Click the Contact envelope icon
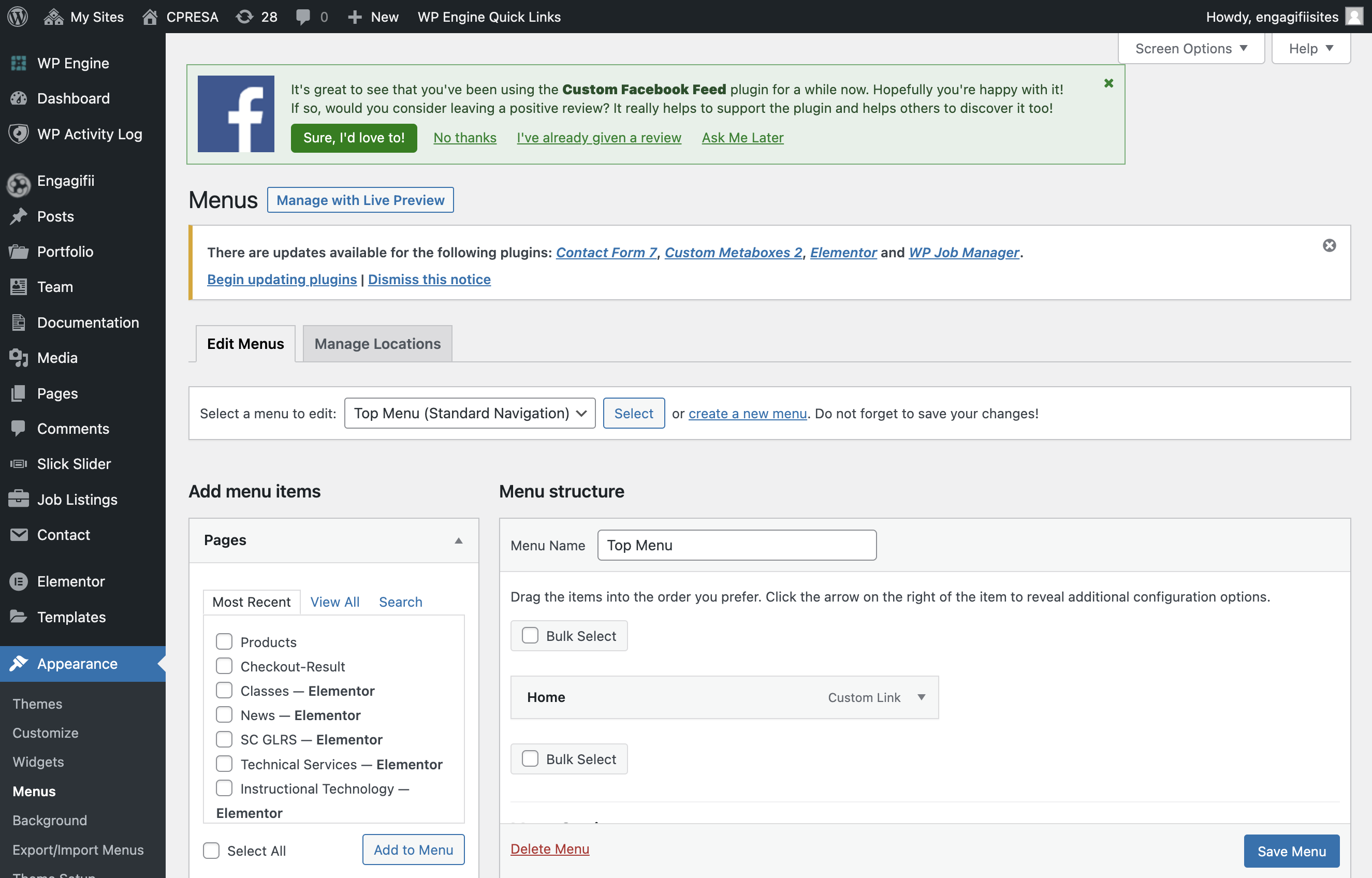1372x878 pixels. pyautogui.click(x=18, y=534)
